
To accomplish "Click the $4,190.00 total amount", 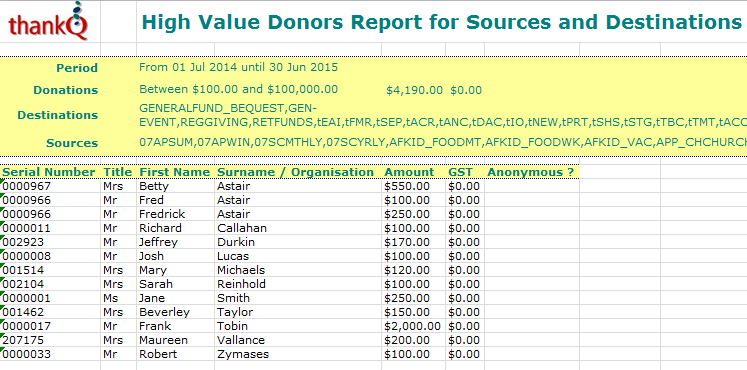I will point(414,90).
